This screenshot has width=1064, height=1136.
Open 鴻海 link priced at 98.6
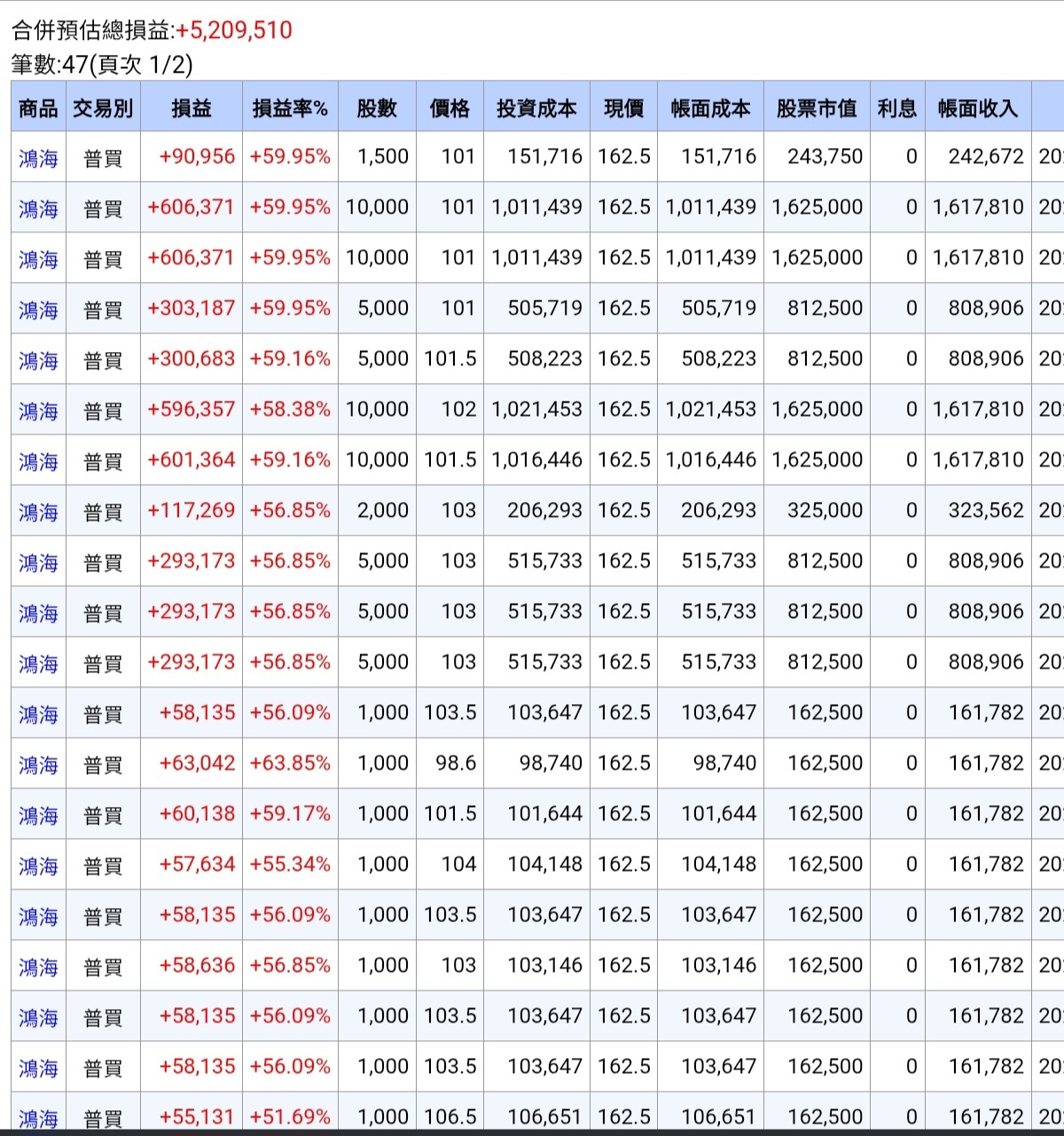38,764
